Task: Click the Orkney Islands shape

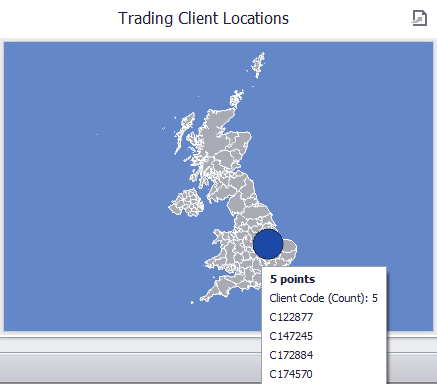Action: click(x=236, y=98)
